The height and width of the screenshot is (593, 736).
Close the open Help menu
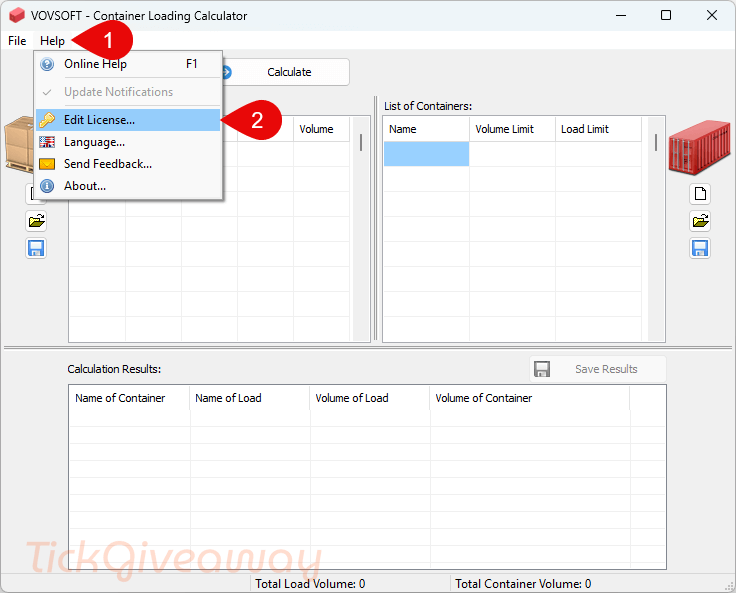click(x=52, y=41)
